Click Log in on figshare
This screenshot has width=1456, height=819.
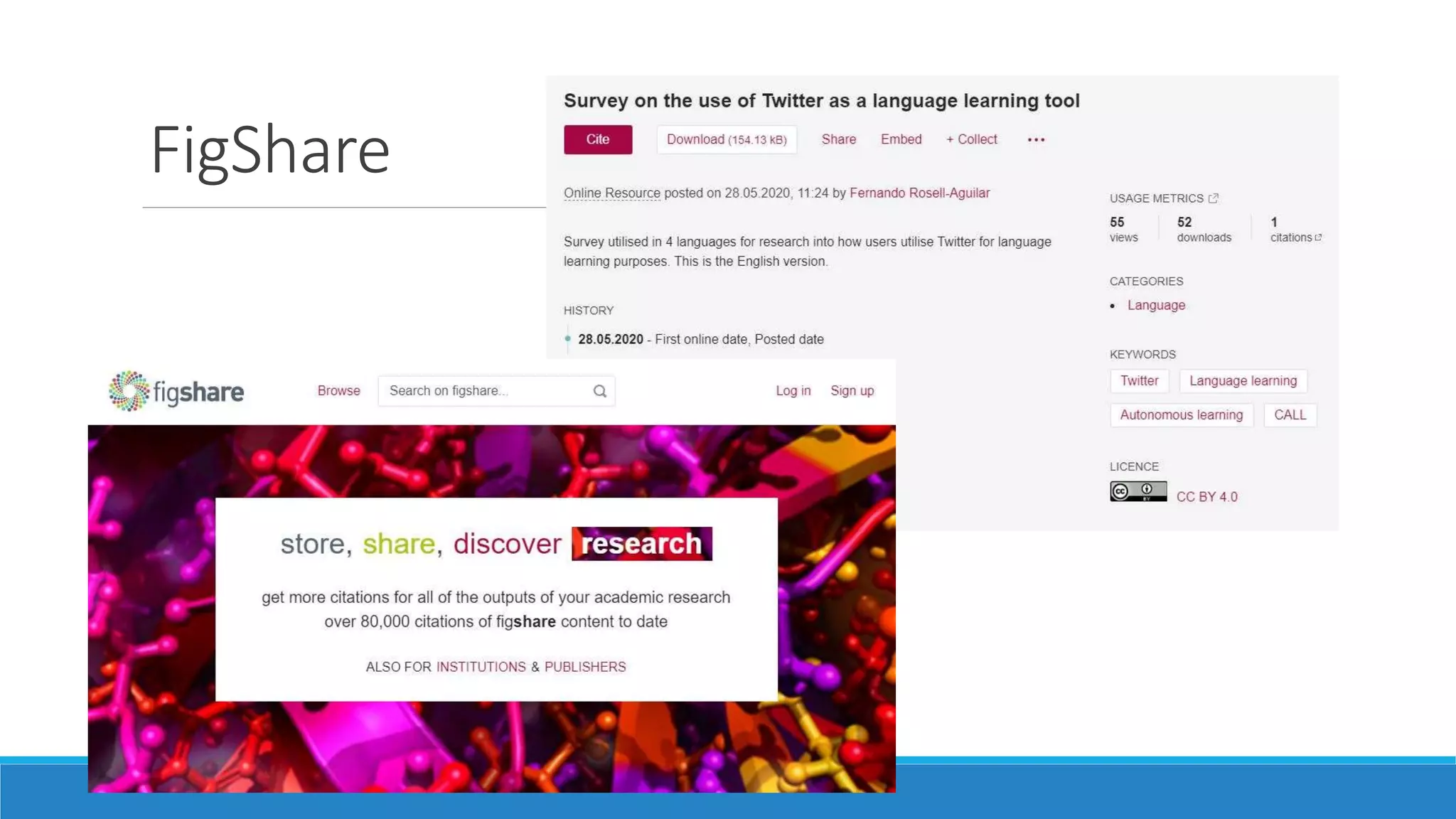pyautogui.click(x=793, y=391)
